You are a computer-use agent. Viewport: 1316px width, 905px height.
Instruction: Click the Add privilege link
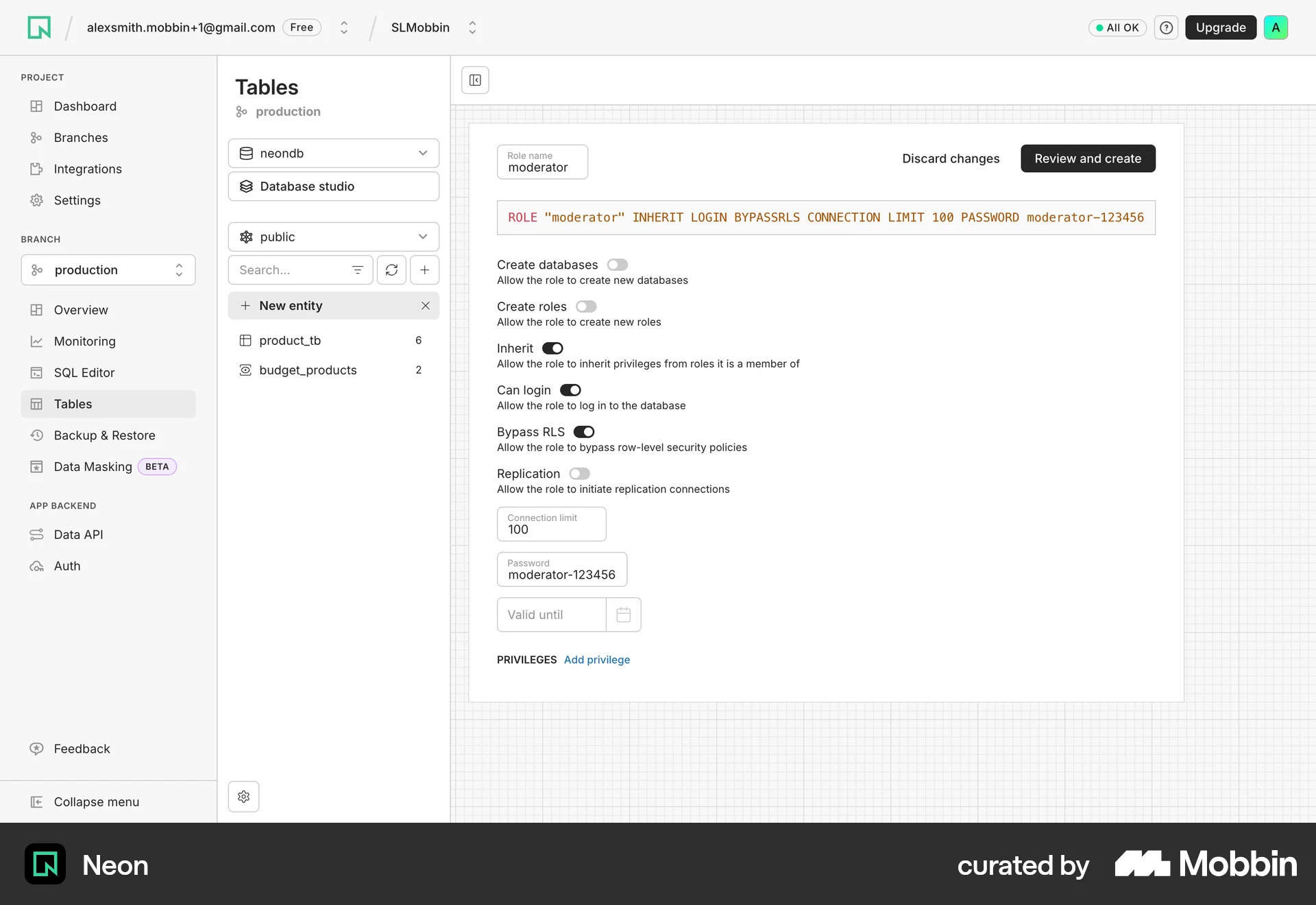coord(597,660)
